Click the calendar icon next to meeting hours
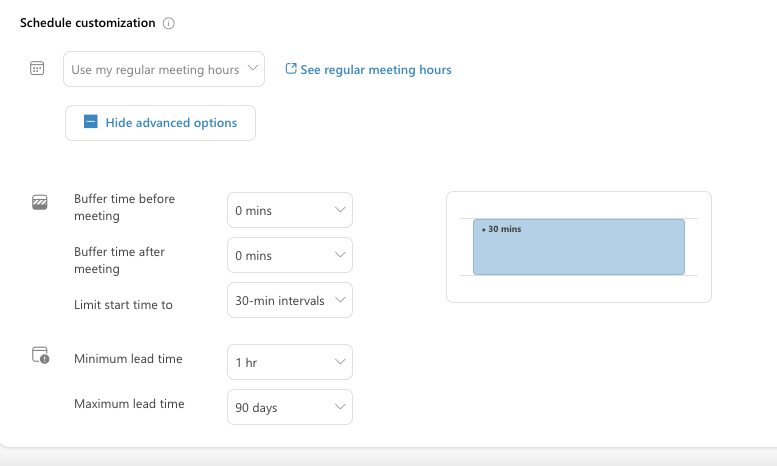Image resolution: width=777 pixels, height=466 pixels. coord(37,68)
